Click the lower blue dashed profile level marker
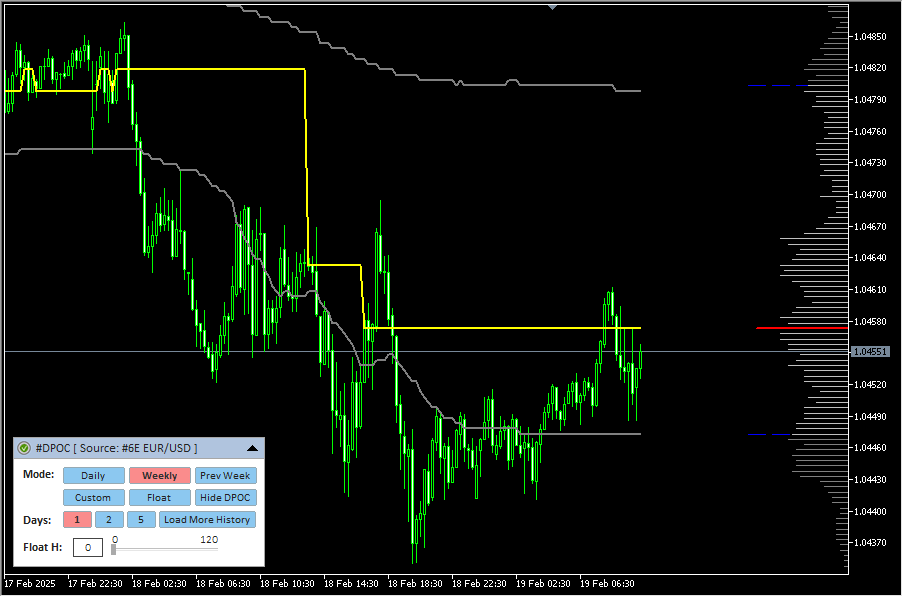Screen dimensions: 903x597 [x=768, y=435]
